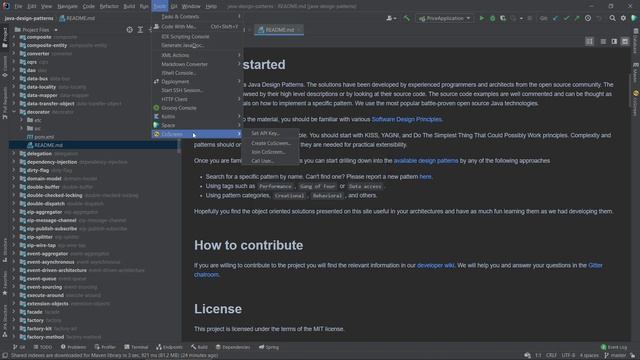Switch the markdown view to editor only

(x=603, y=42)
